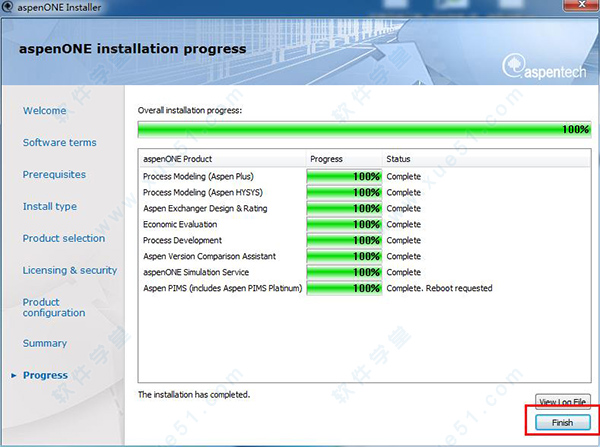Screen dimensions: 600x447
Task: Click the overall installation progress bar
Action: click(x=364, y=129)
